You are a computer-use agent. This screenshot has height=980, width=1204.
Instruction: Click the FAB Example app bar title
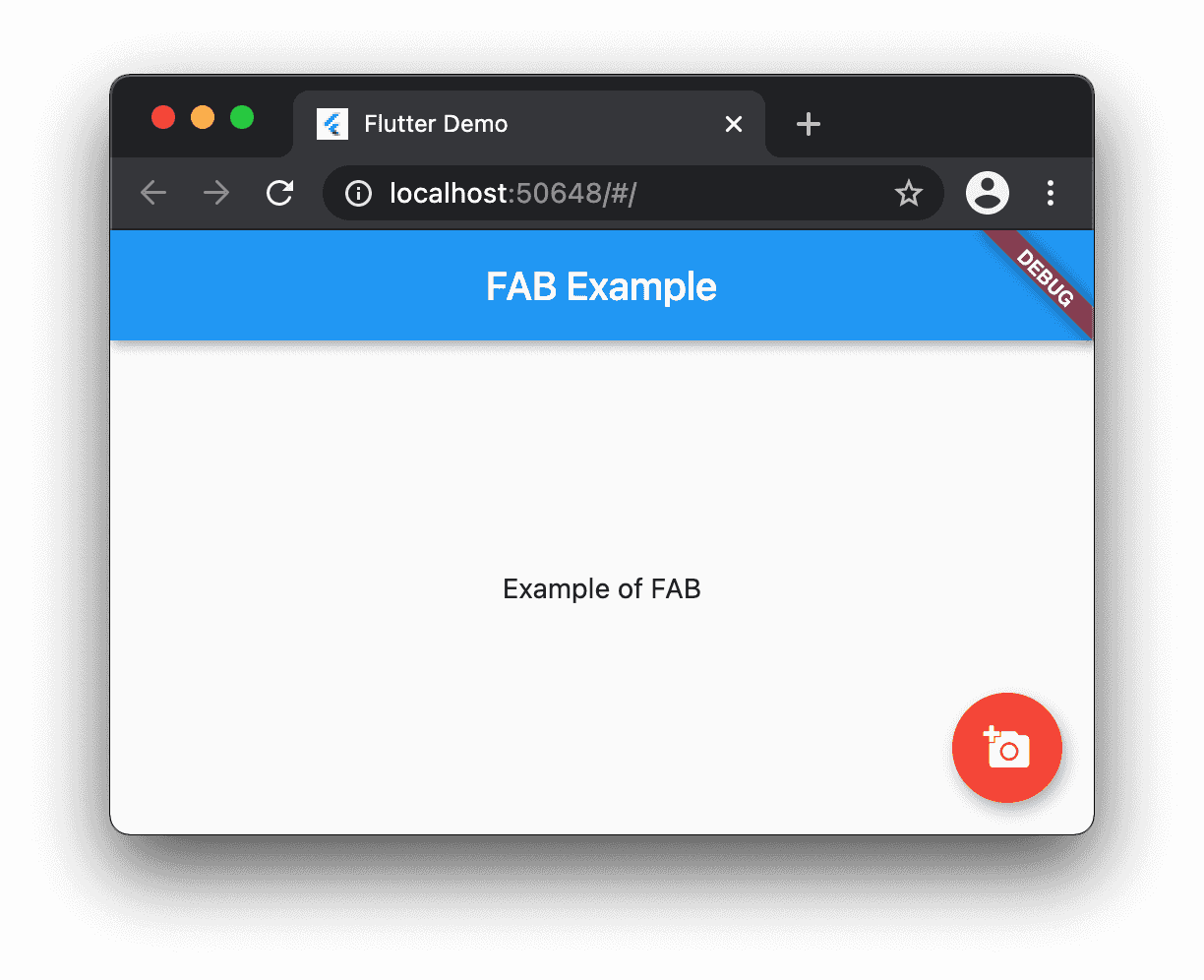[601, 286]
